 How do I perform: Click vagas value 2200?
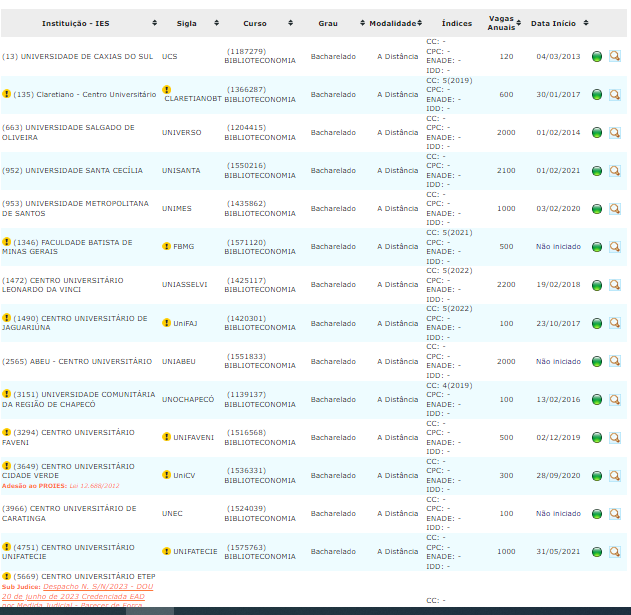506,285
